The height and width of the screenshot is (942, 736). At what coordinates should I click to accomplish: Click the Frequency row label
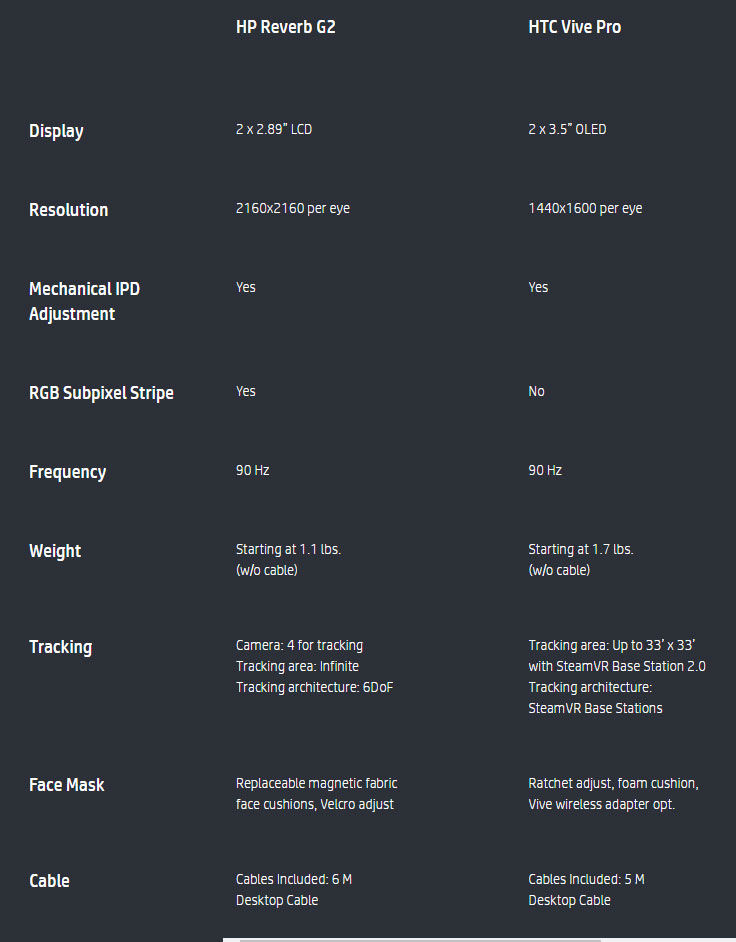68,472
